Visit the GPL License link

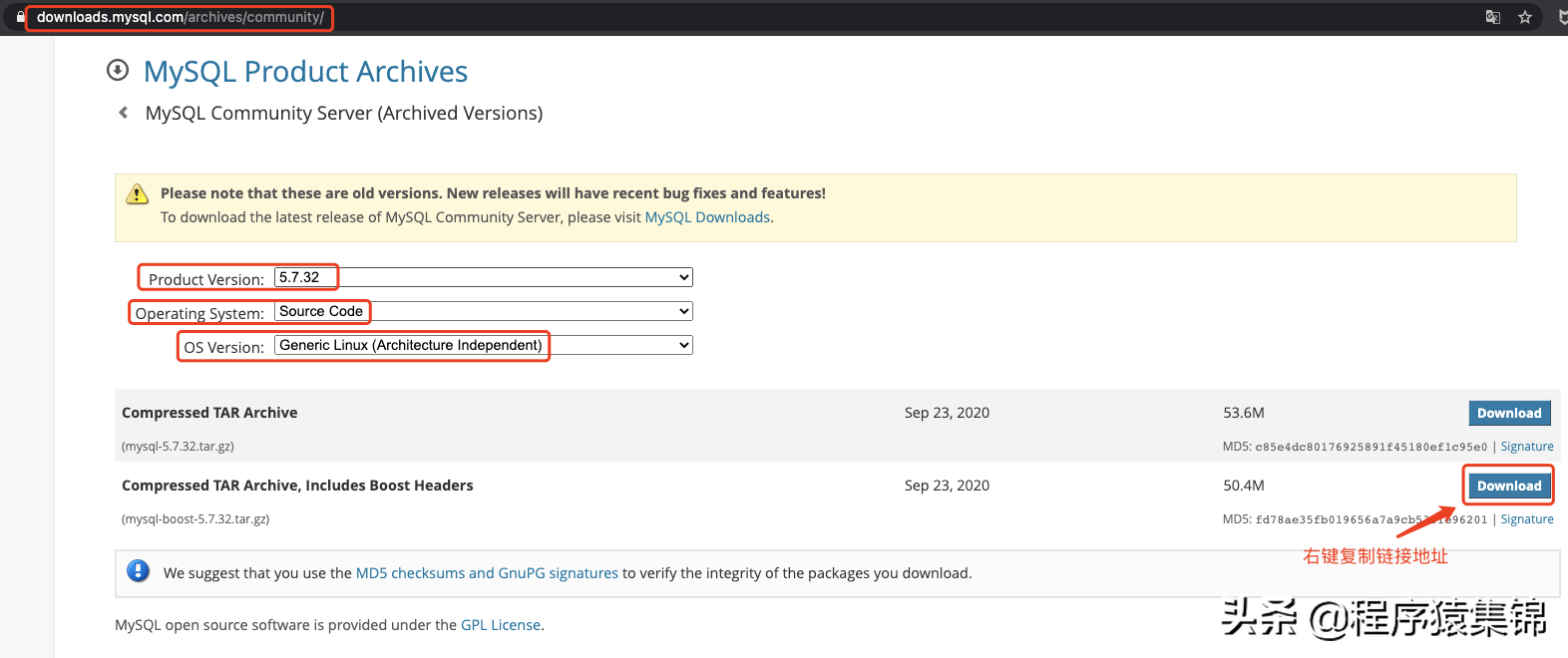pyautogui.click(x=501, y=625)
